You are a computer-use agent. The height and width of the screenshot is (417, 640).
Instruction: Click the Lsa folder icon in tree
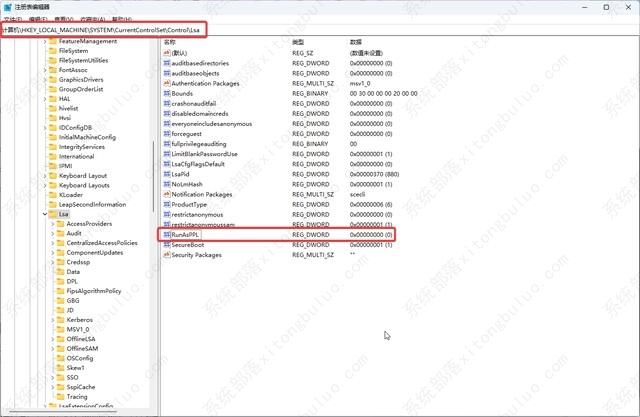[53, 214]
